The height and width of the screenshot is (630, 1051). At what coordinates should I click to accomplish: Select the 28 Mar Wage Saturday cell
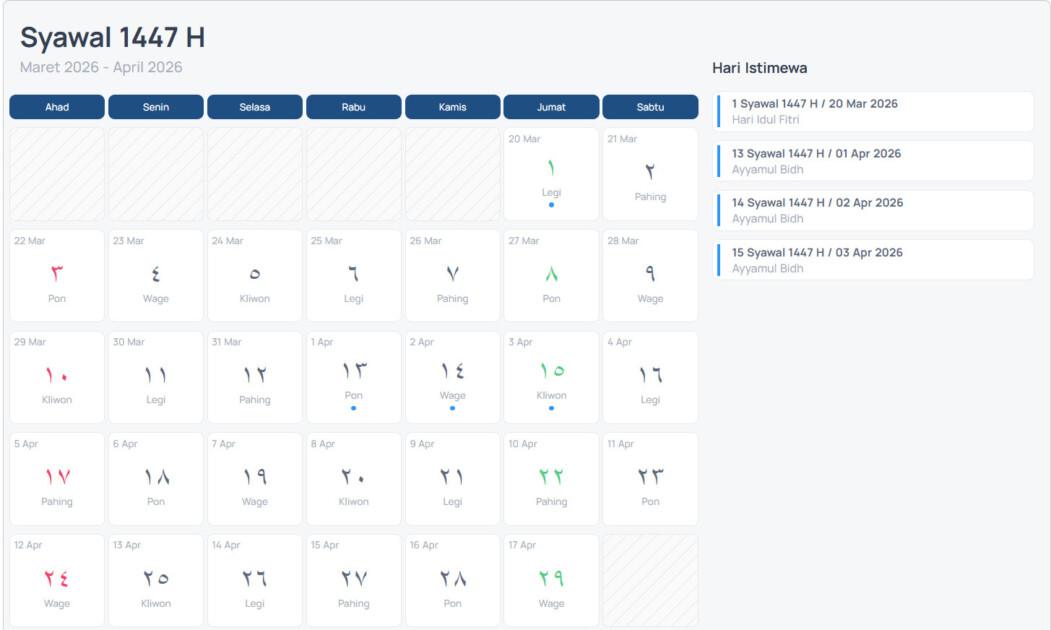click(650, 275)
